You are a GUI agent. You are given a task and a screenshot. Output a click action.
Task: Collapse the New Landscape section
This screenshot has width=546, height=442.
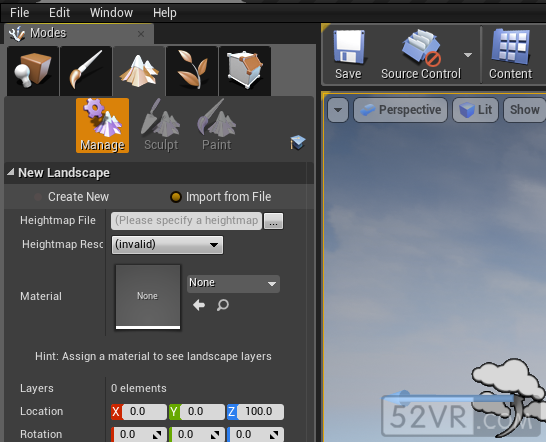coord(11,172)
